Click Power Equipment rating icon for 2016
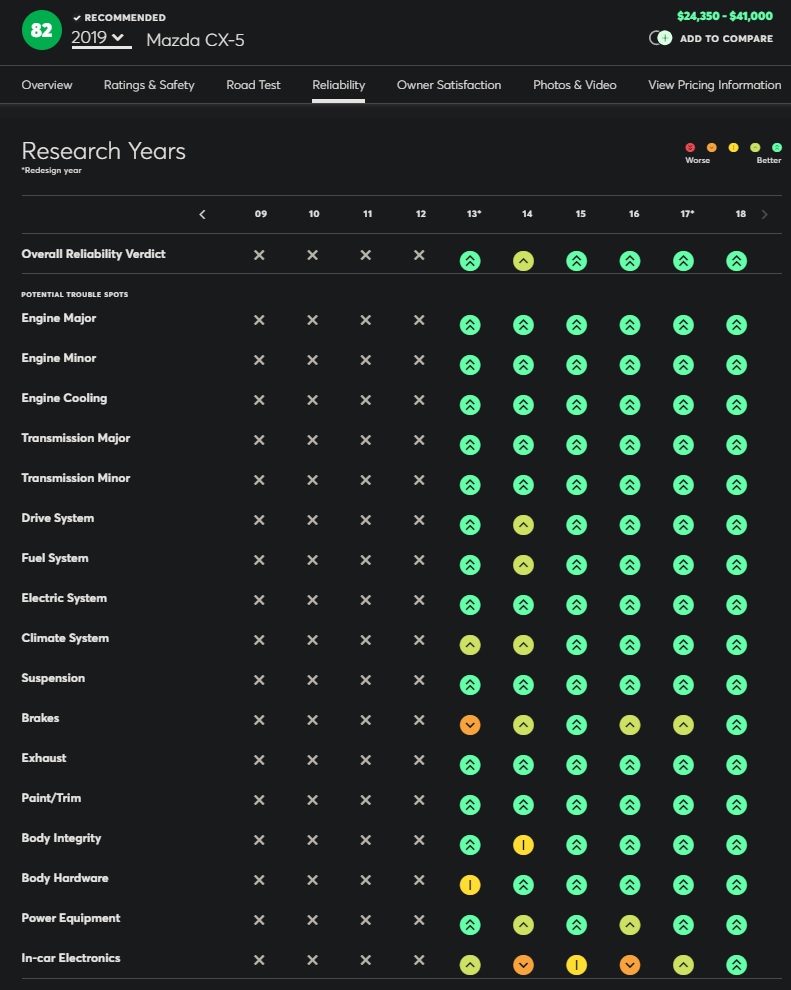Viewport: 791px width, 990px height. [x=630, y=925]
